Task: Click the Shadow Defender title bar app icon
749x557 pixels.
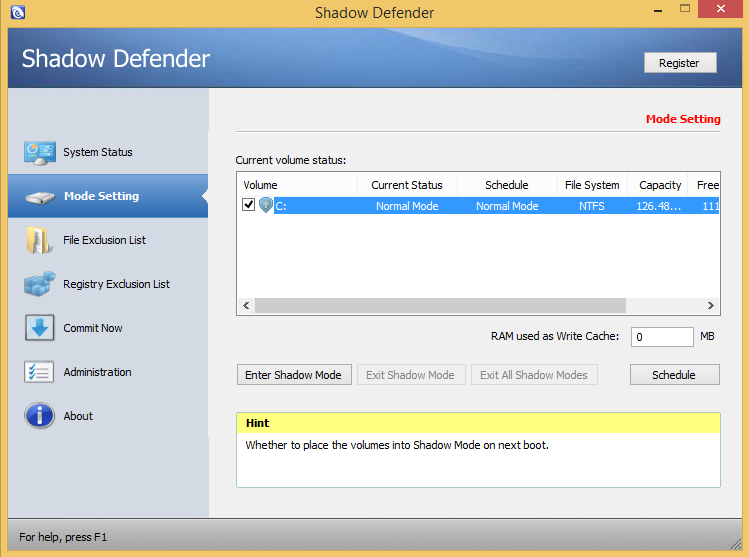Action: (18, 11)
